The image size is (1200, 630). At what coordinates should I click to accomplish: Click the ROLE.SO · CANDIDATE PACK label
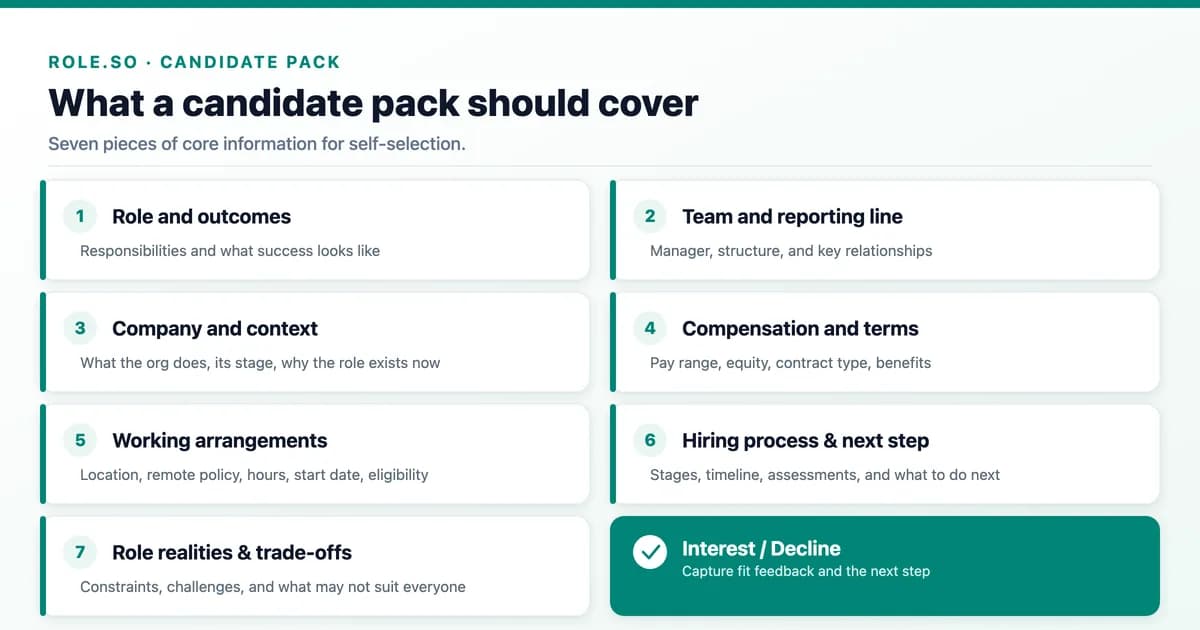click(x=195, y=62)
